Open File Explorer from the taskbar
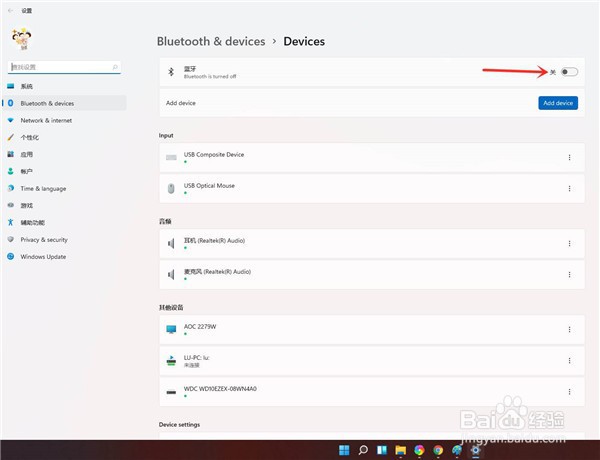This screenshot has height=460, width=600. [x=400, y=450]
